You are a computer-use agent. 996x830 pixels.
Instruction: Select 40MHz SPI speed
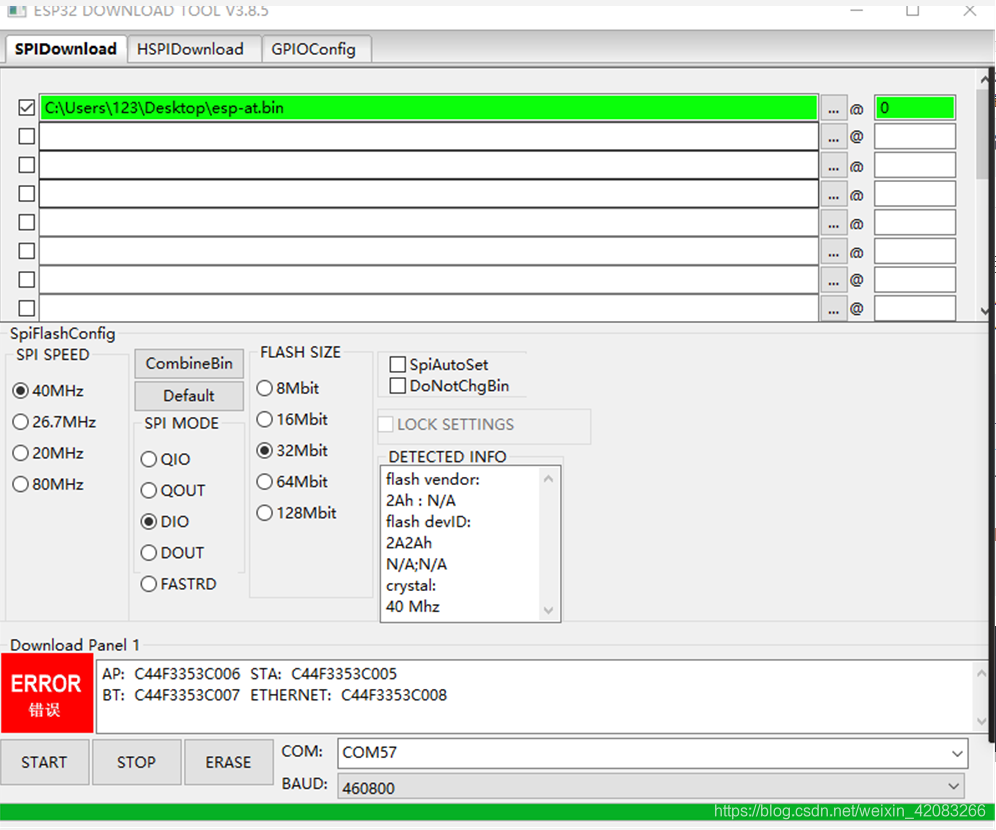[48, 391]
